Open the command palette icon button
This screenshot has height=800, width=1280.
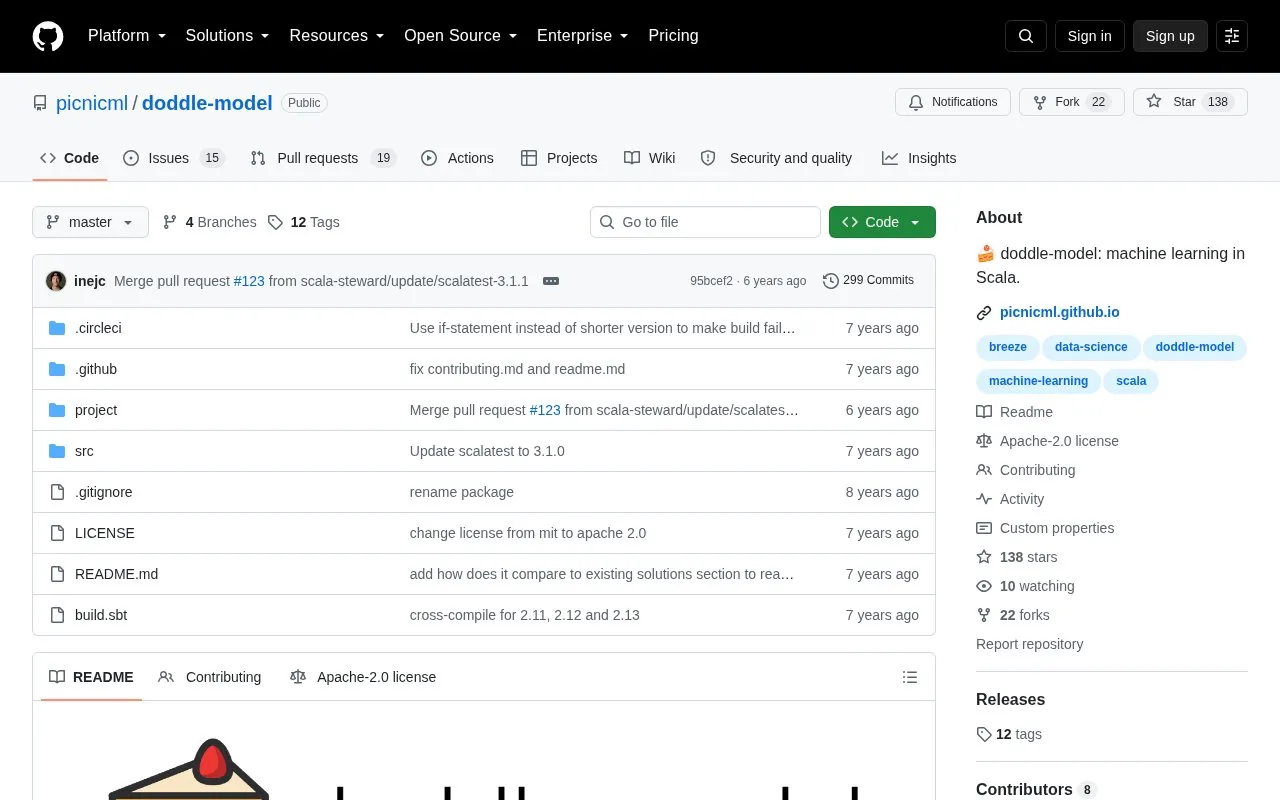pos(1232,36)
